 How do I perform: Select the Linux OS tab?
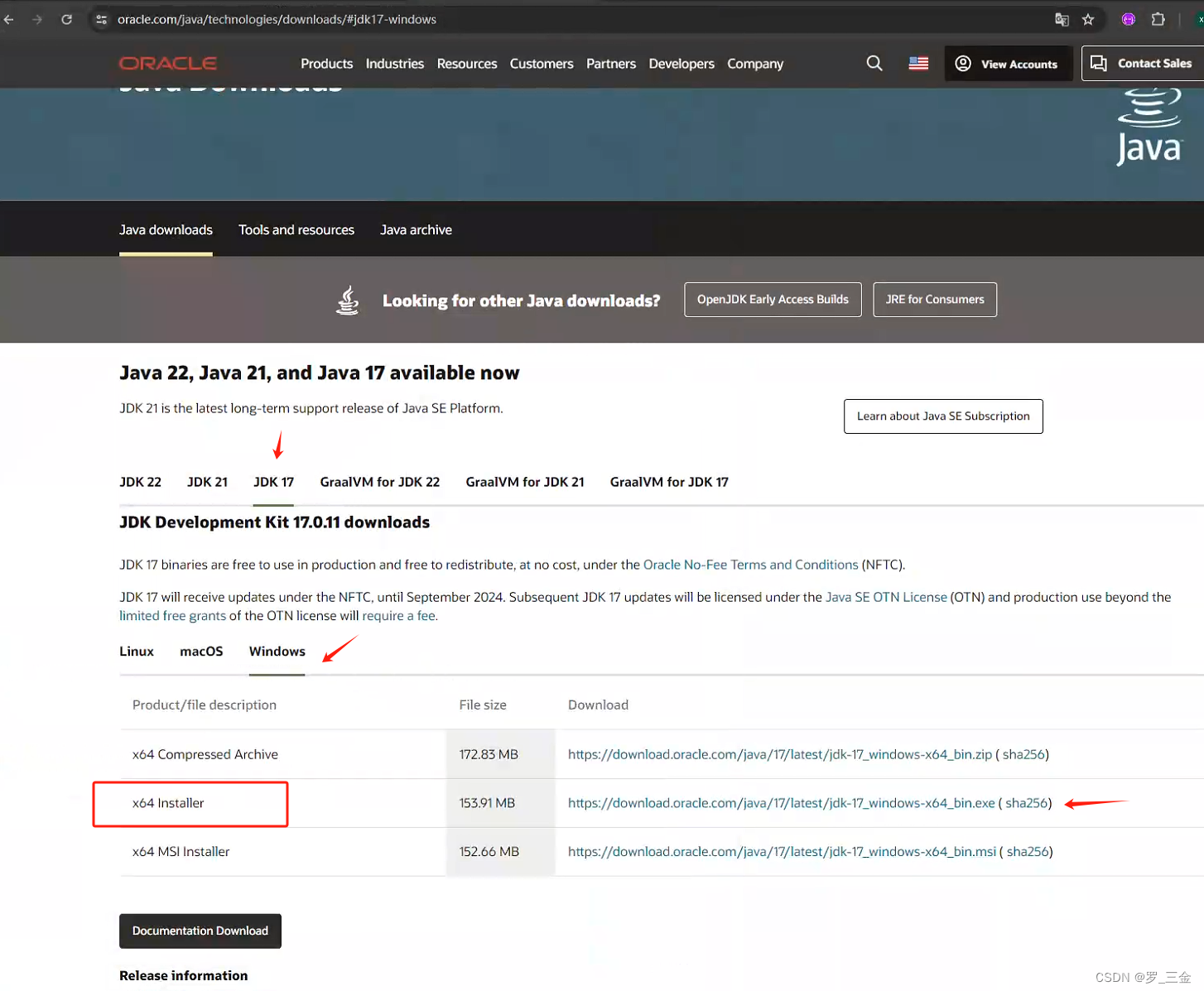click(x=137, y=652)
